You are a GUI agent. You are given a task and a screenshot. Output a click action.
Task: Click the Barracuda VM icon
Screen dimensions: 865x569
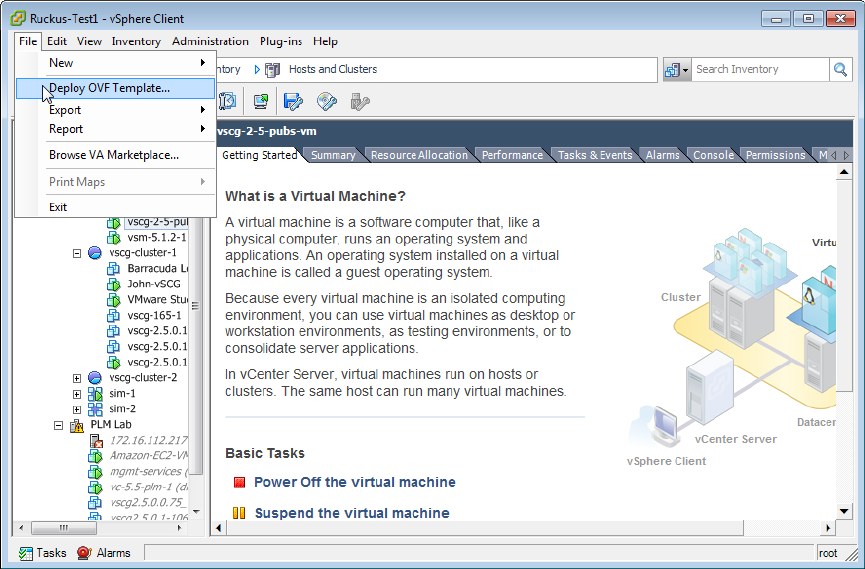coord(113,269)
